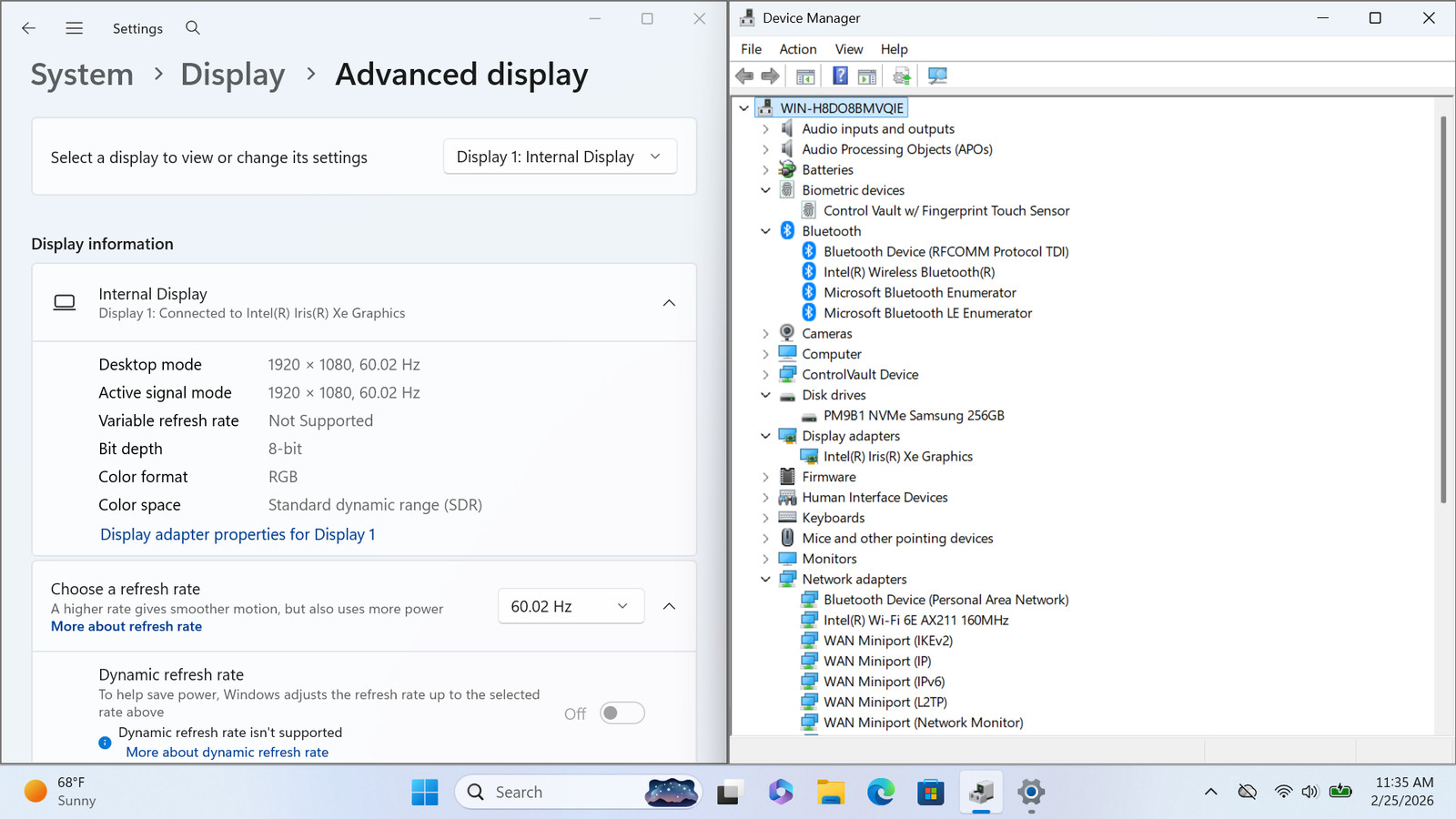Expand the Keyboards node

[765, 518]
